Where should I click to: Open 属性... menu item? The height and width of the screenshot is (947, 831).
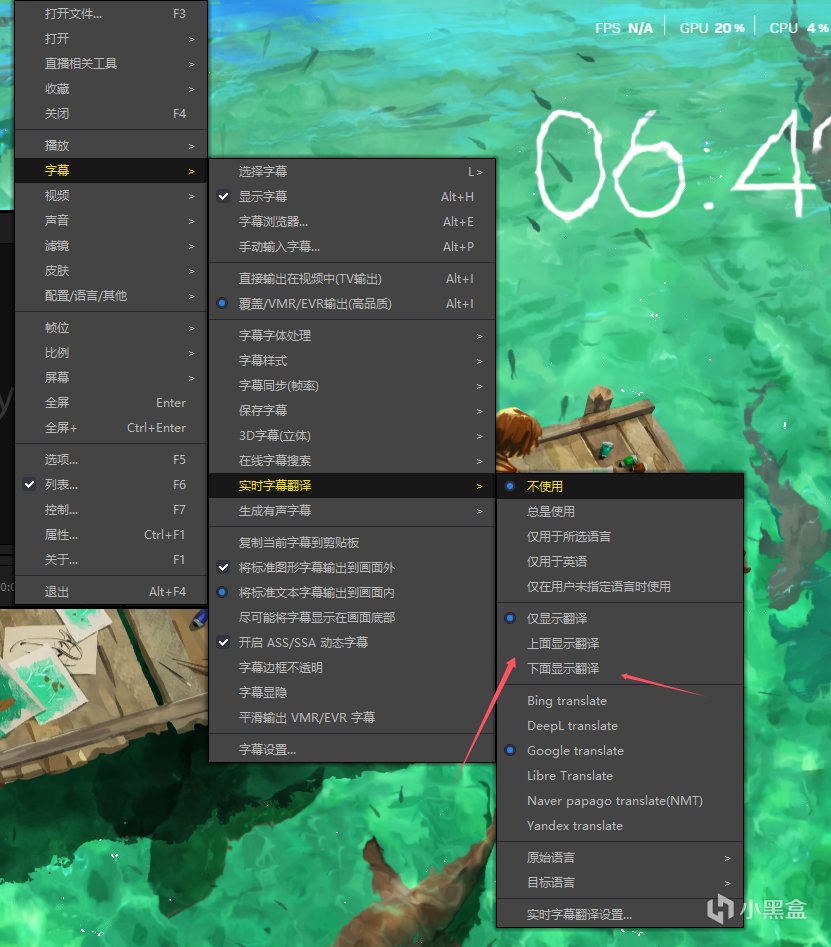click(x=111, y=534)
